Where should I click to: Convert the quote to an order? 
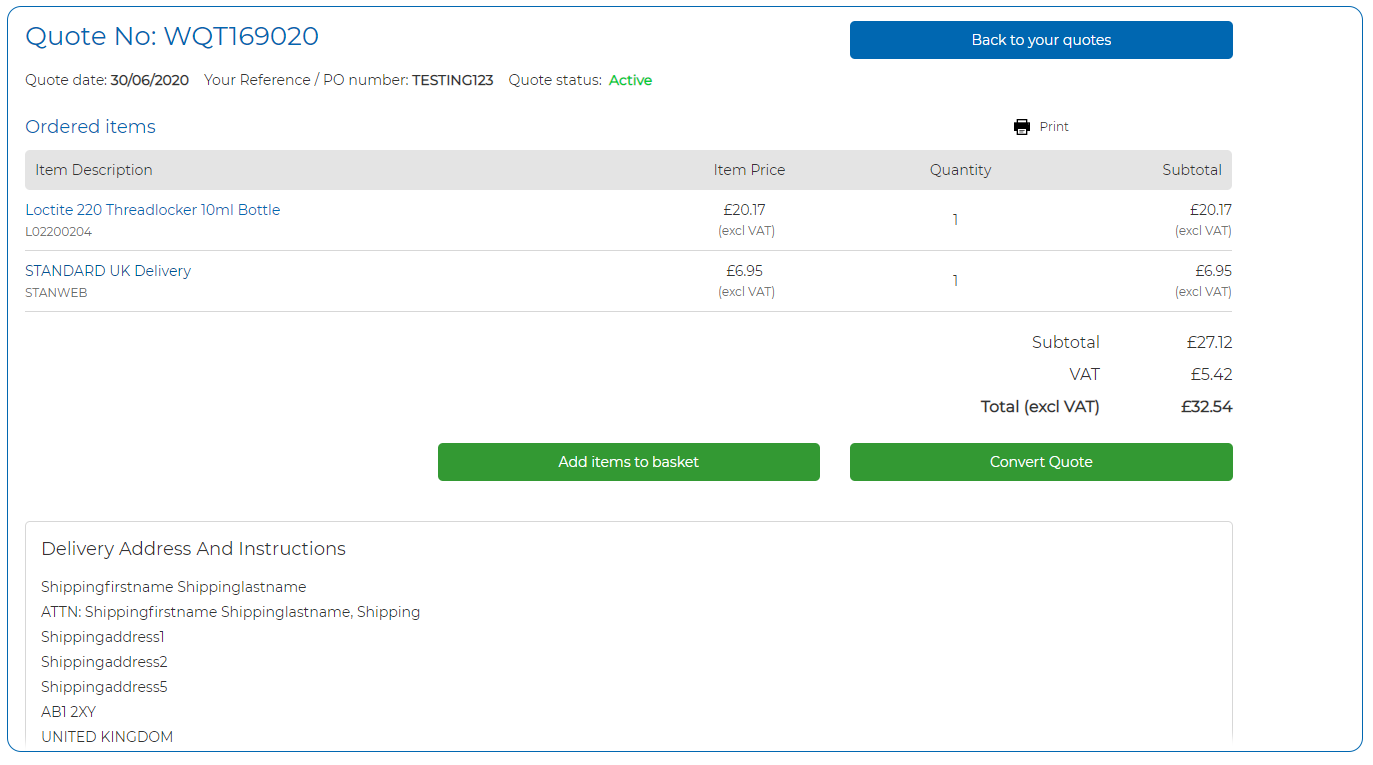[x=1041, y=462]
